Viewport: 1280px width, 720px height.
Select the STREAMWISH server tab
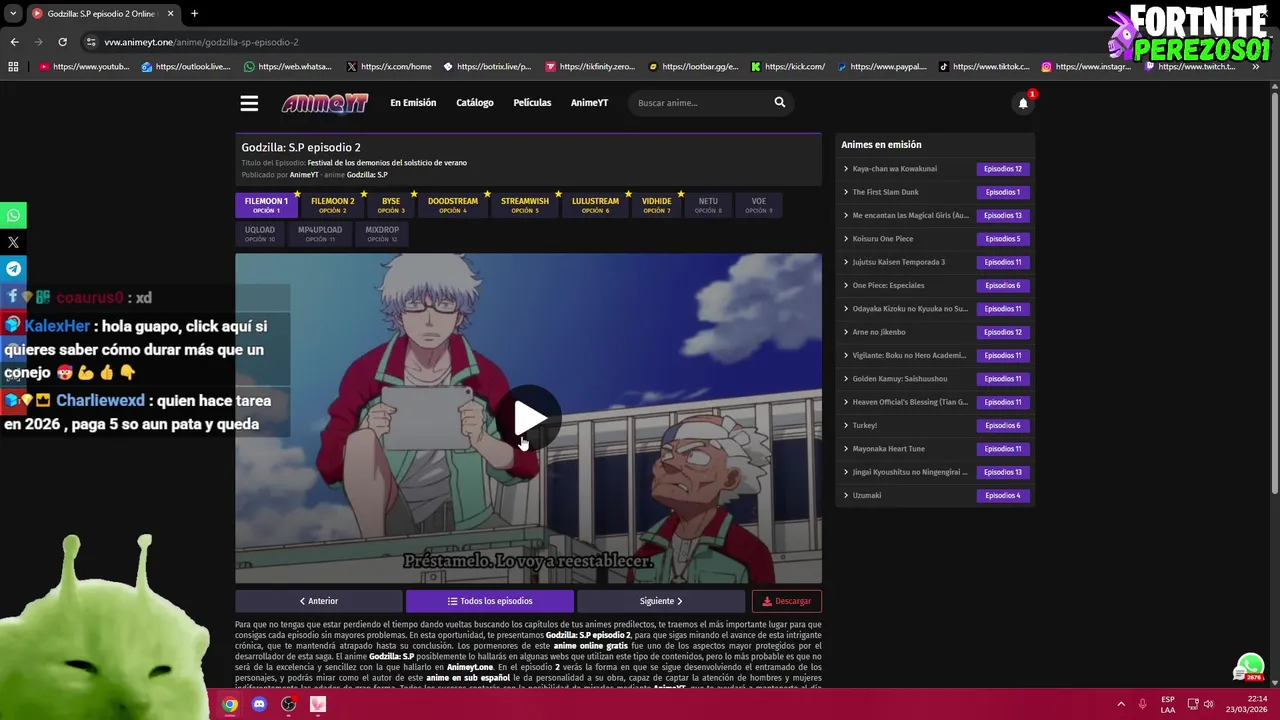[525, 204]
